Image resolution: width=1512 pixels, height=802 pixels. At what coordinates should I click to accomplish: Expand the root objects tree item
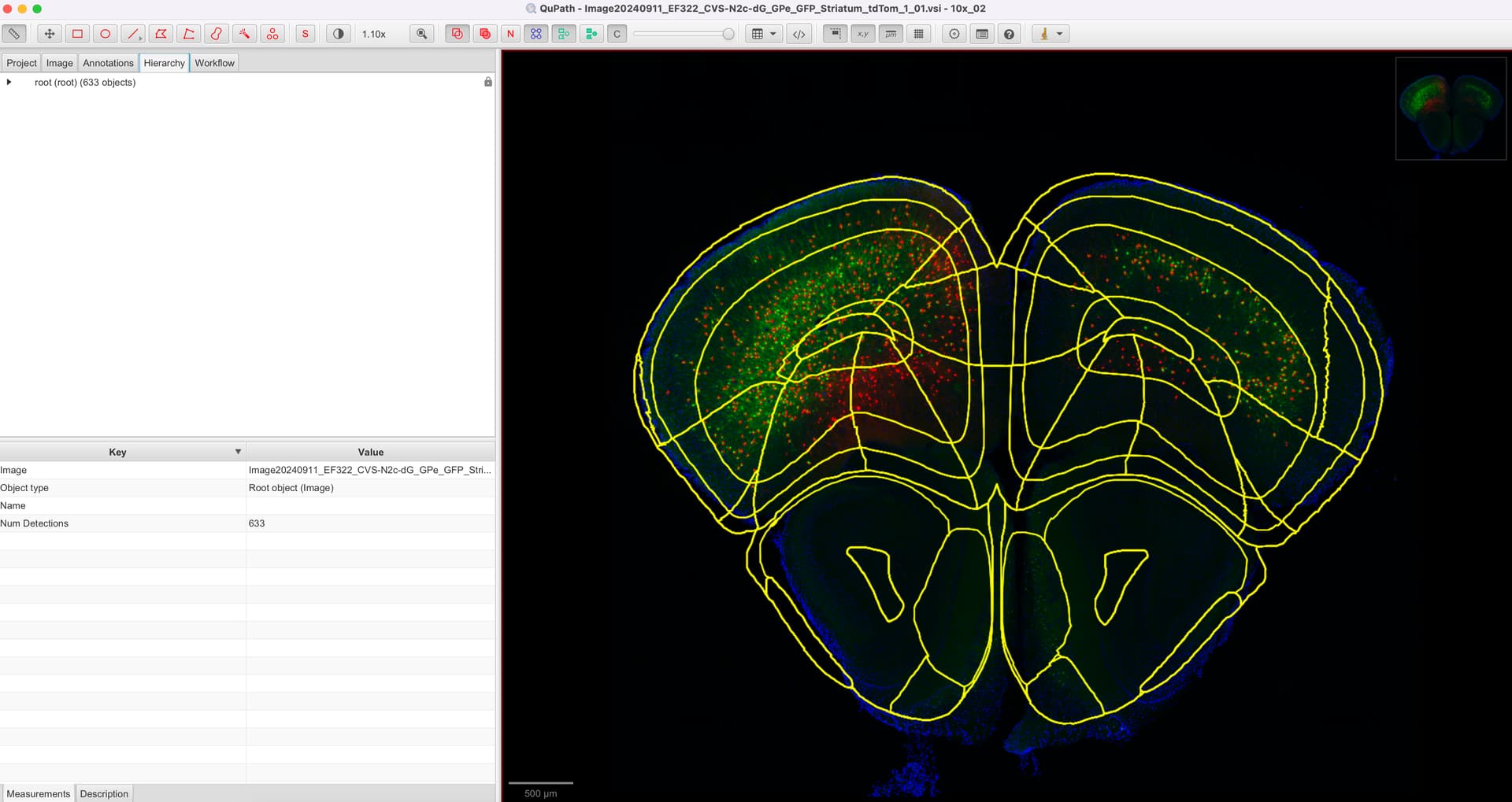pyautogui.click(x=9, y=81)
